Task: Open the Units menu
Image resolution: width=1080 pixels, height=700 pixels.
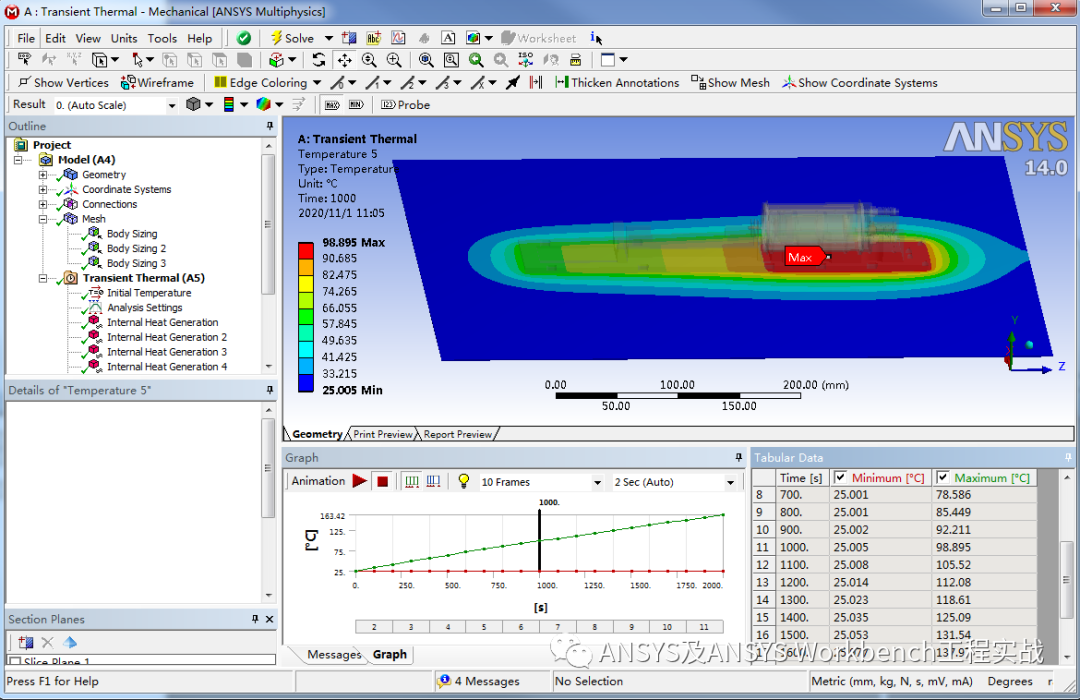Action: tap(124, 39)
